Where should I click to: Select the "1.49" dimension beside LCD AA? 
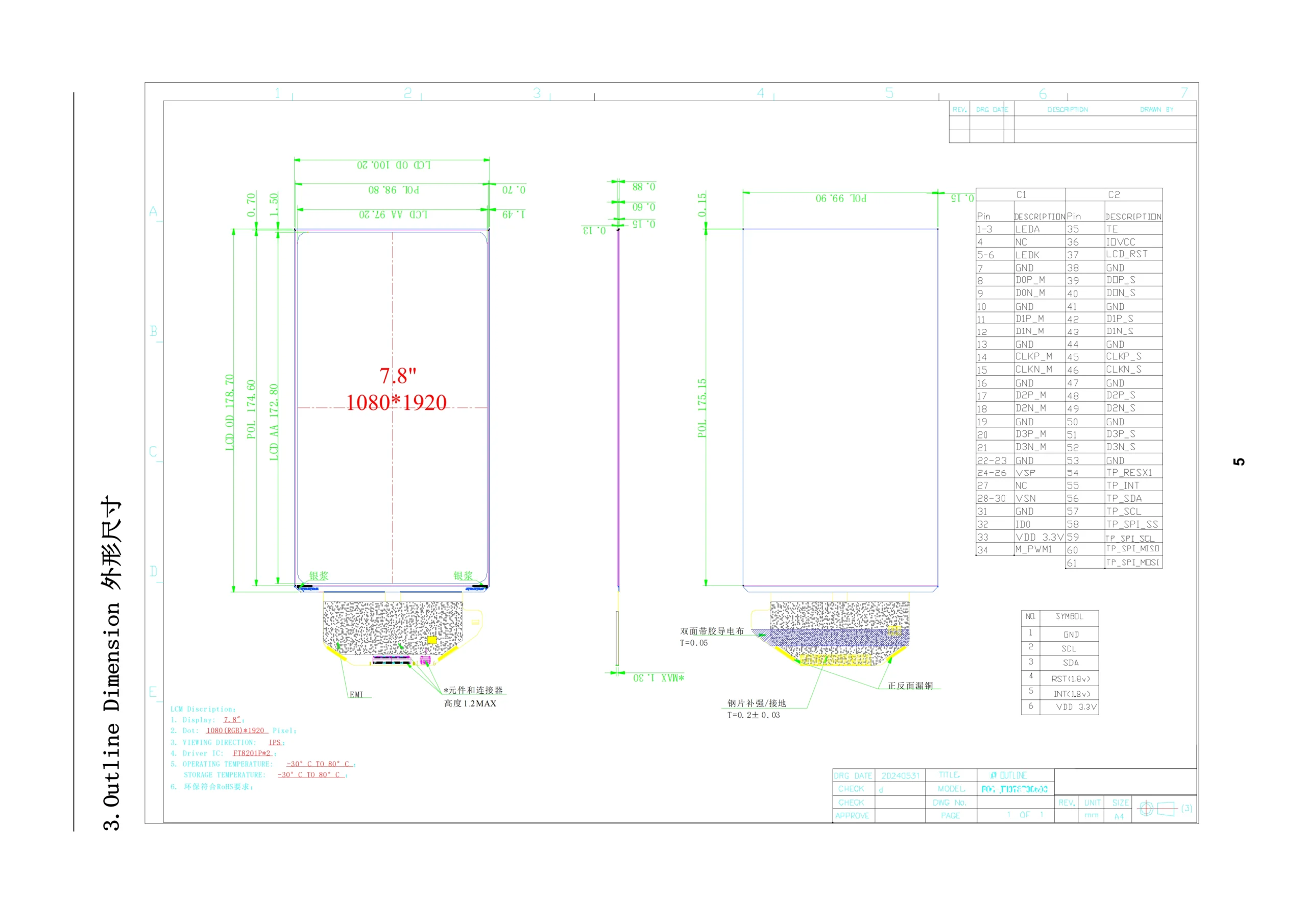coord(514,214)
